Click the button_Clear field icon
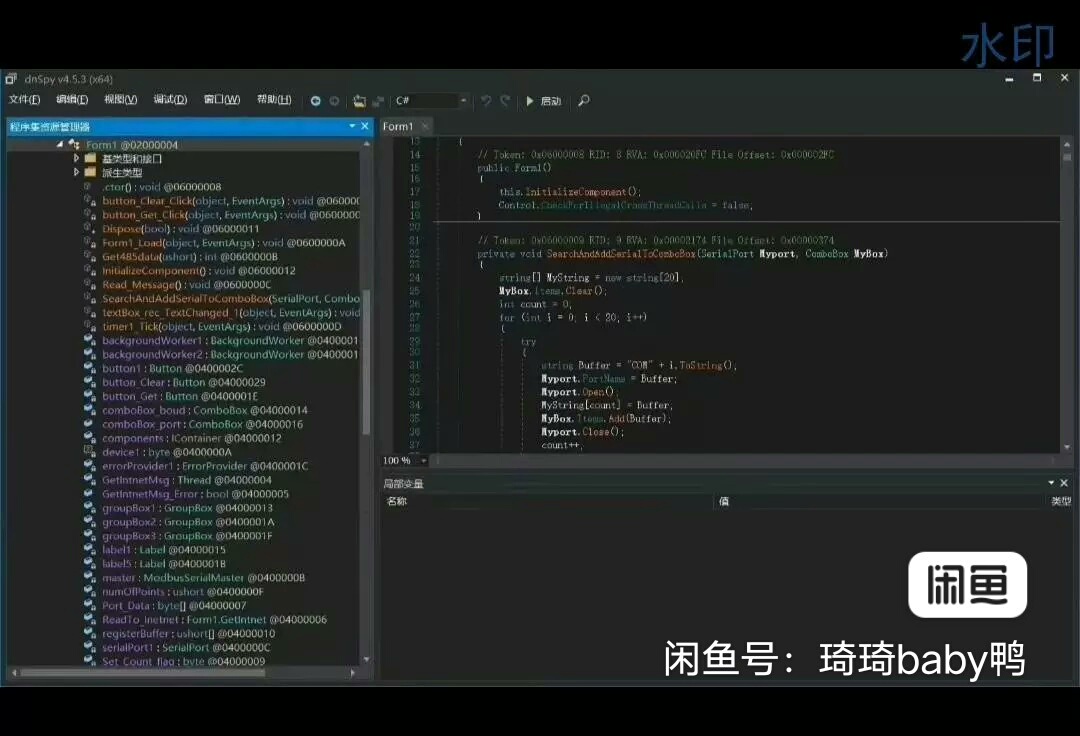Image resolution: width=1080 pixels, height=736 pixels. (x=90, y=382)
